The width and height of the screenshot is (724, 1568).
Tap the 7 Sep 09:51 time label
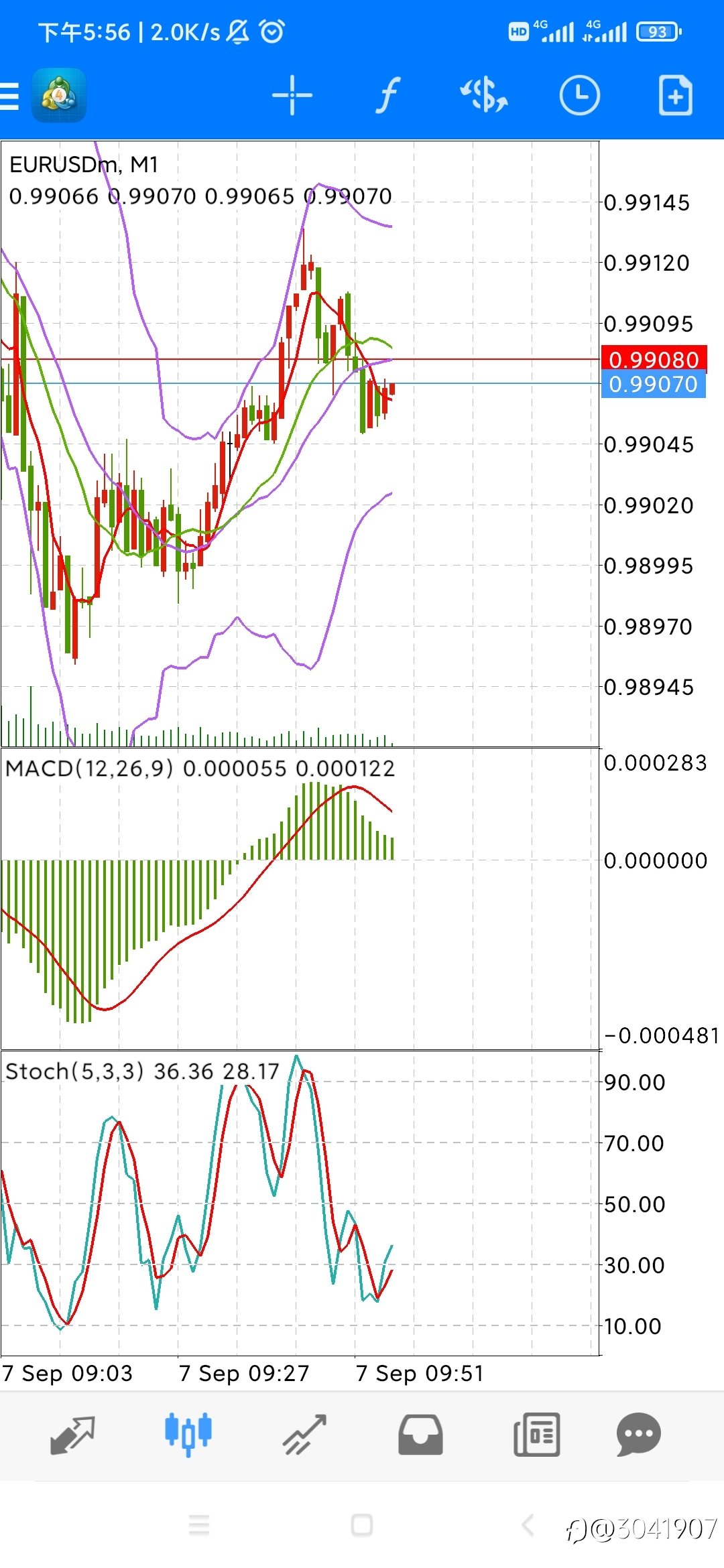(x=420, y=1373)
